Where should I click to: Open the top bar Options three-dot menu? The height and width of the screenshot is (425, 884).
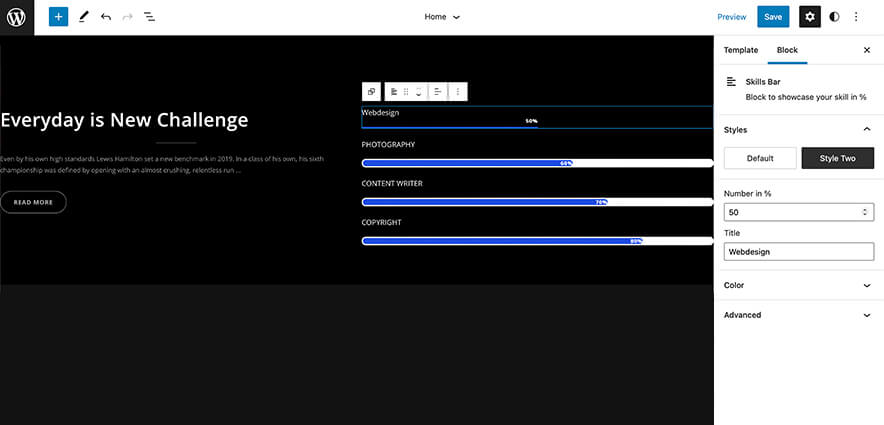point(856,17)
